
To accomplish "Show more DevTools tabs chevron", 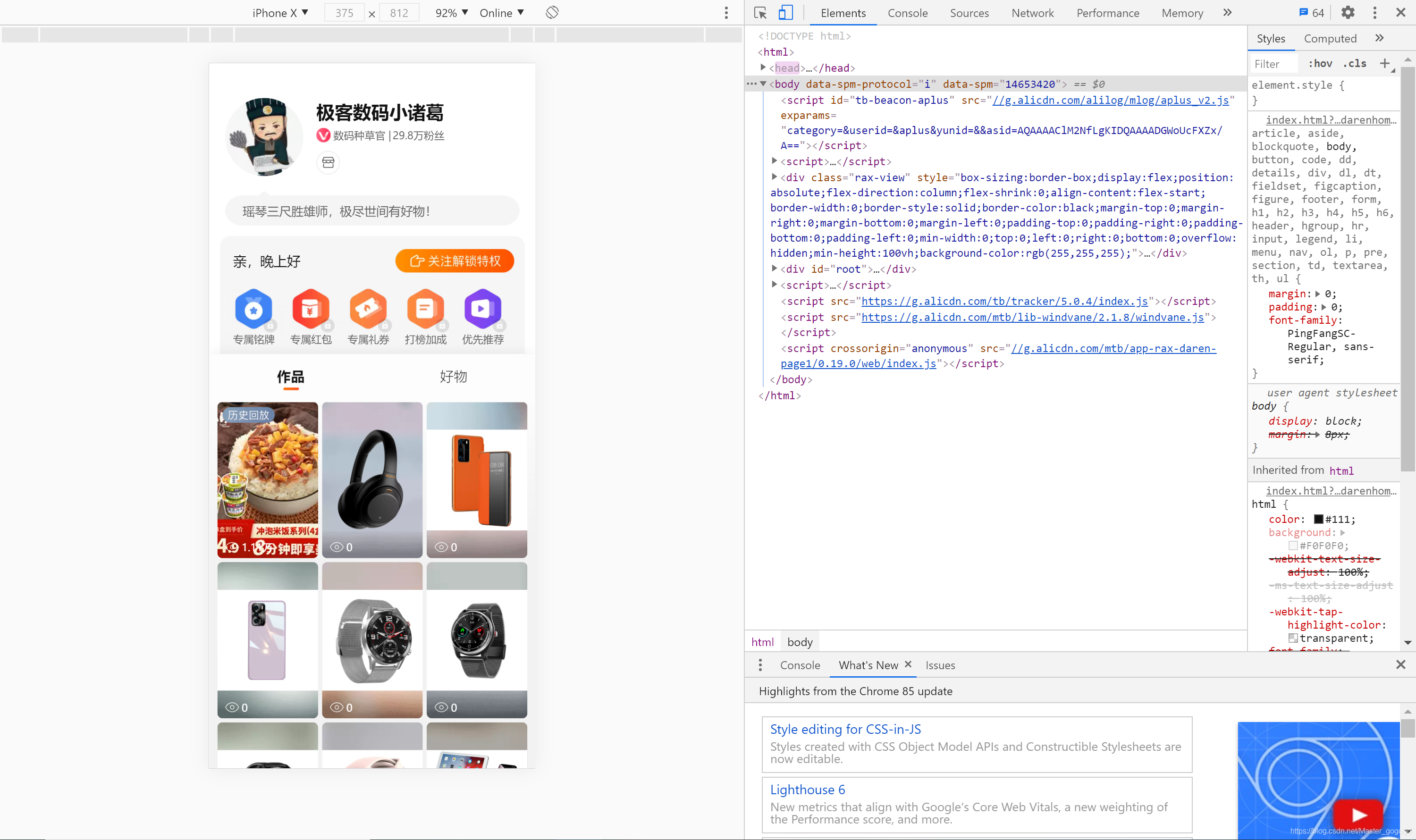I will pos(1227,12).
